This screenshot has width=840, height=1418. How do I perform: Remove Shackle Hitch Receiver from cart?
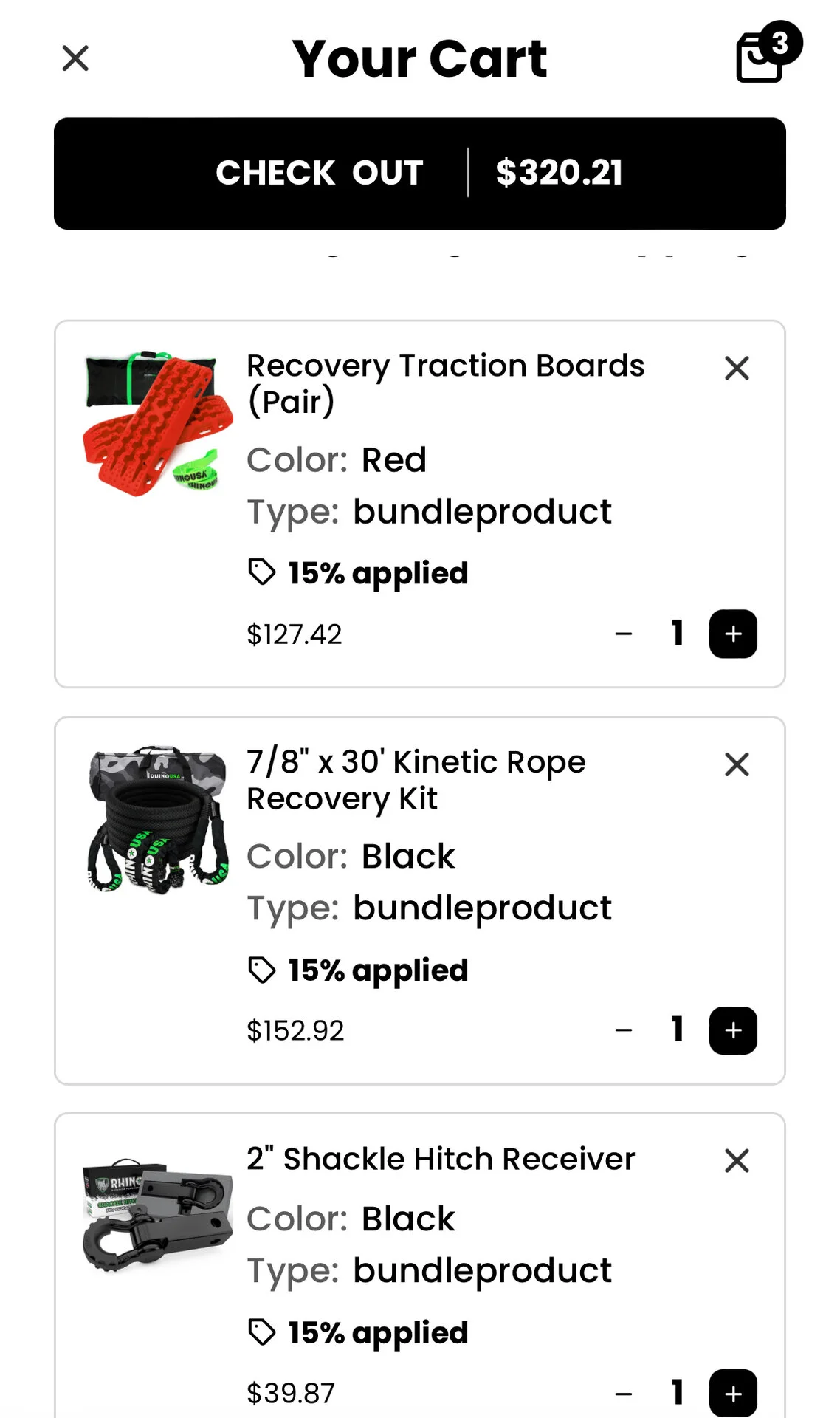pyautogui.click(x=737, y=1161)
